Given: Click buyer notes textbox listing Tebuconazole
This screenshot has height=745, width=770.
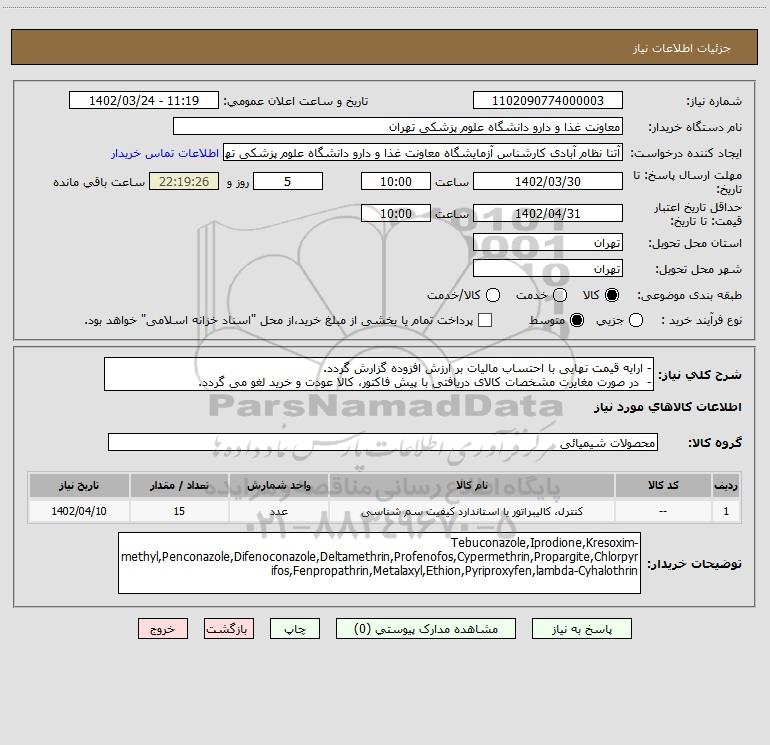Looking at the screenshot, I should tap(380, 563).
